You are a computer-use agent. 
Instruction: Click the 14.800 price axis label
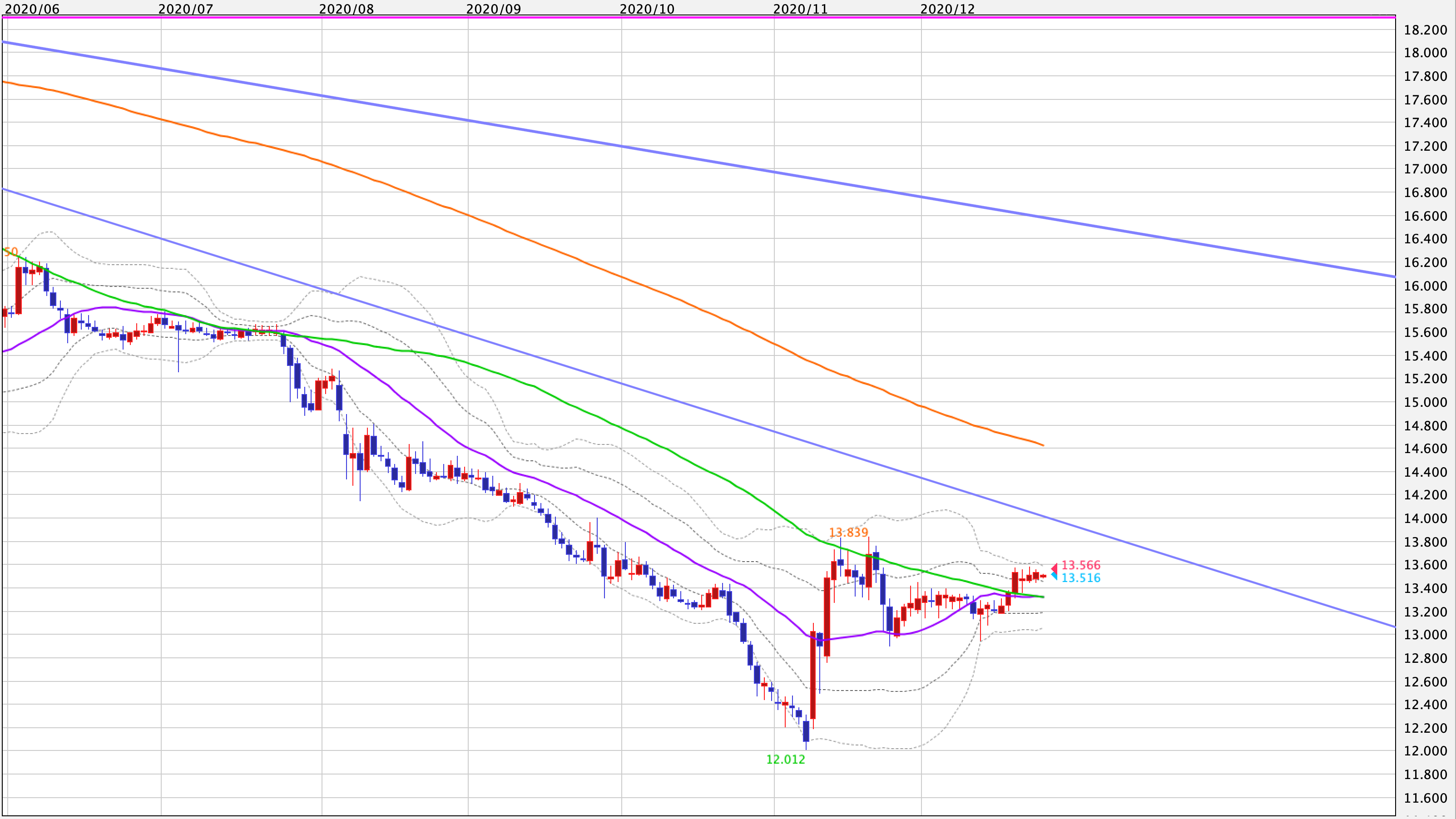click(1426, 426)
